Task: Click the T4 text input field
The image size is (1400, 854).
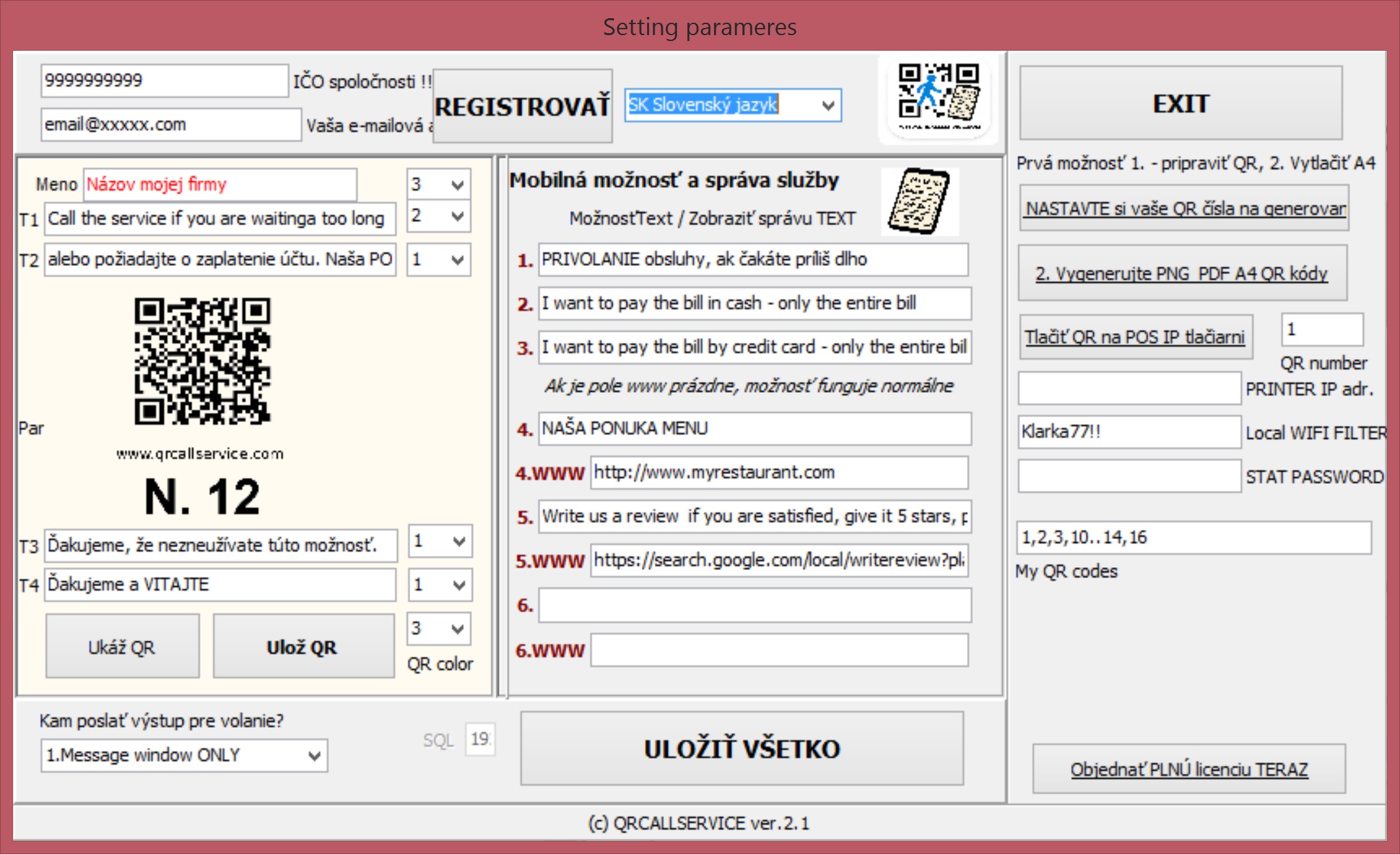Action: [x=220, y=585]
